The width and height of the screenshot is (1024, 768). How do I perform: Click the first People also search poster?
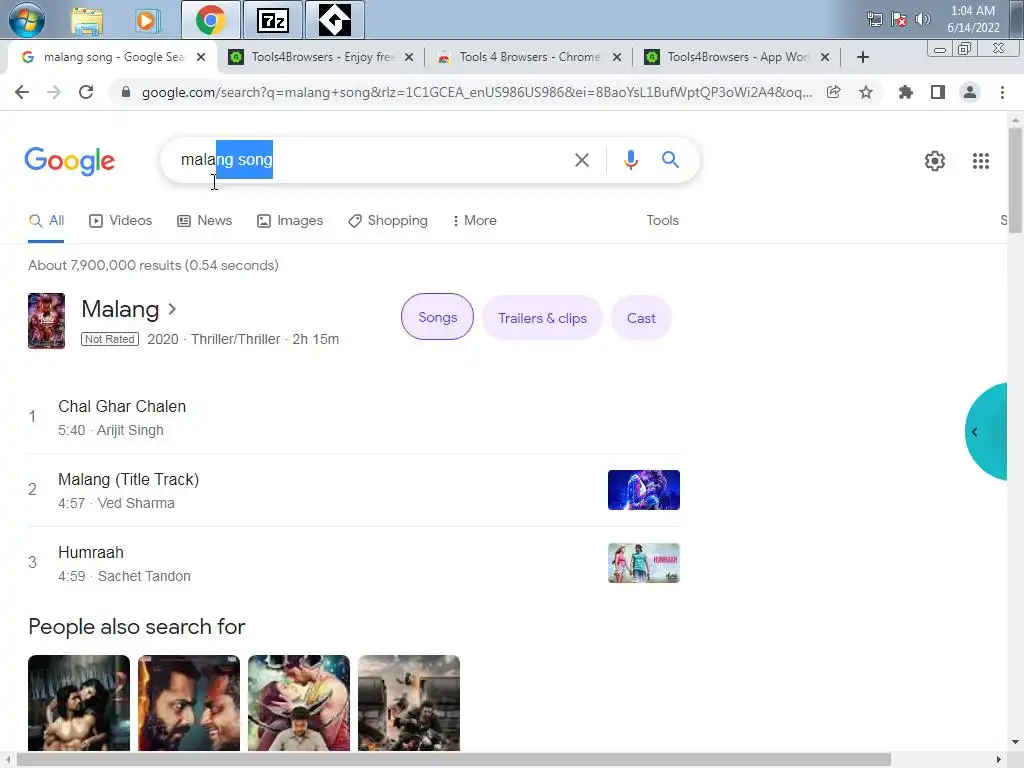[x=79, y=703]
